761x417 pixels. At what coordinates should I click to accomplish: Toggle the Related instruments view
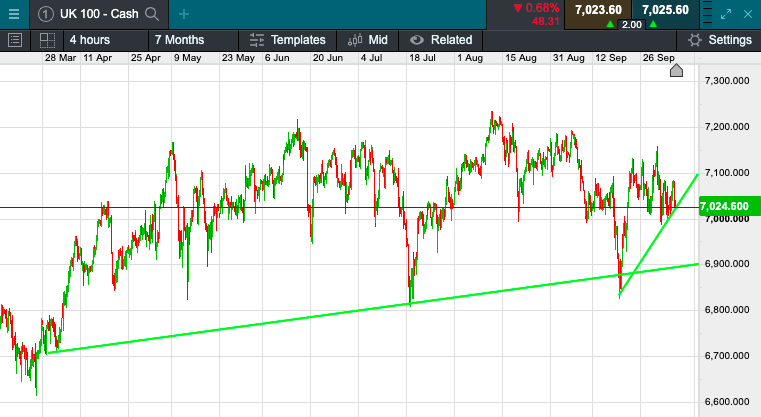tap(440, 40)
